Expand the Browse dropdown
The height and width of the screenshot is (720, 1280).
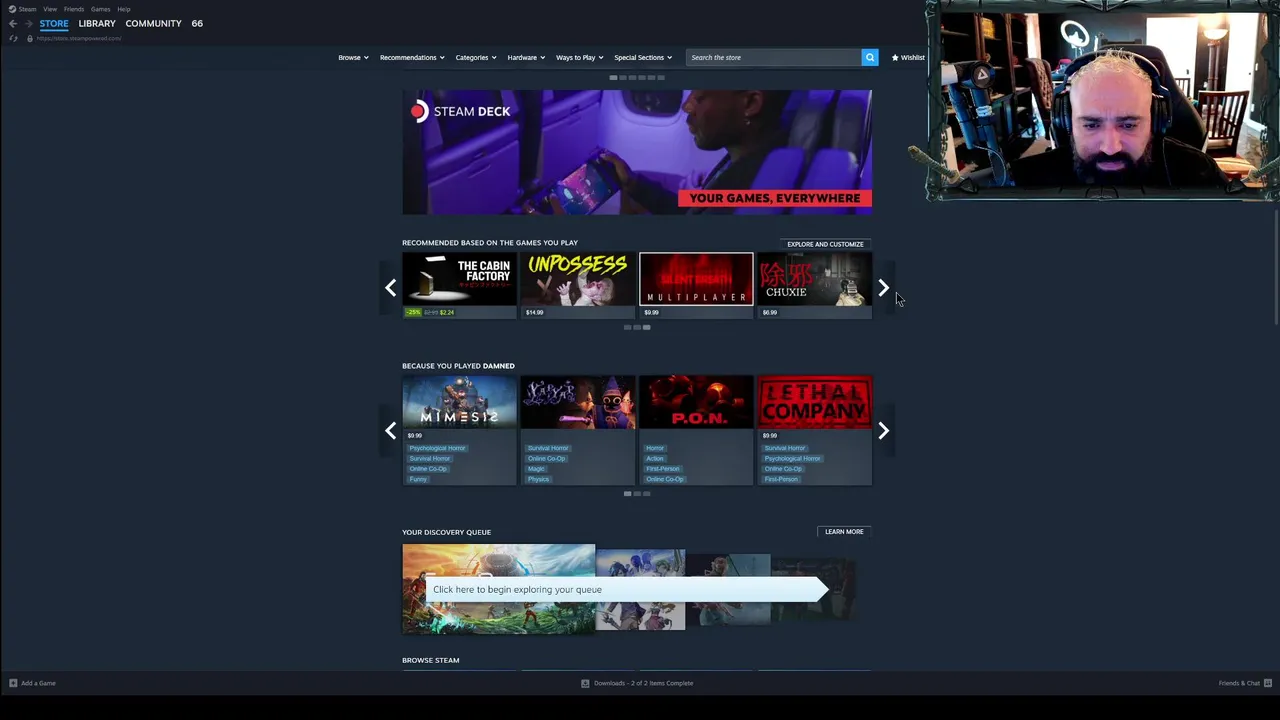click(x=353, y=57)
